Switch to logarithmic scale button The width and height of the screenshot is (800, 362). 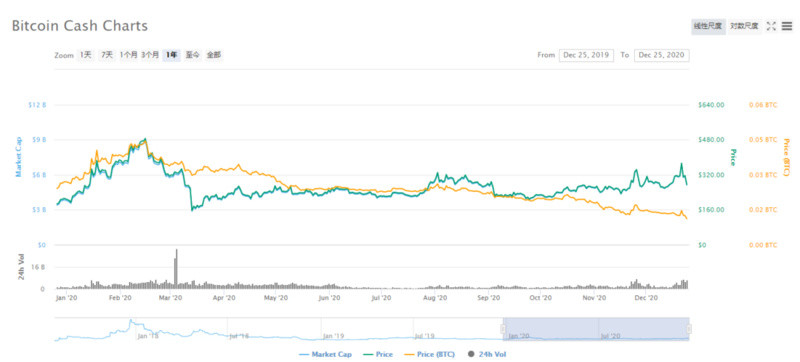click(744, 26)
